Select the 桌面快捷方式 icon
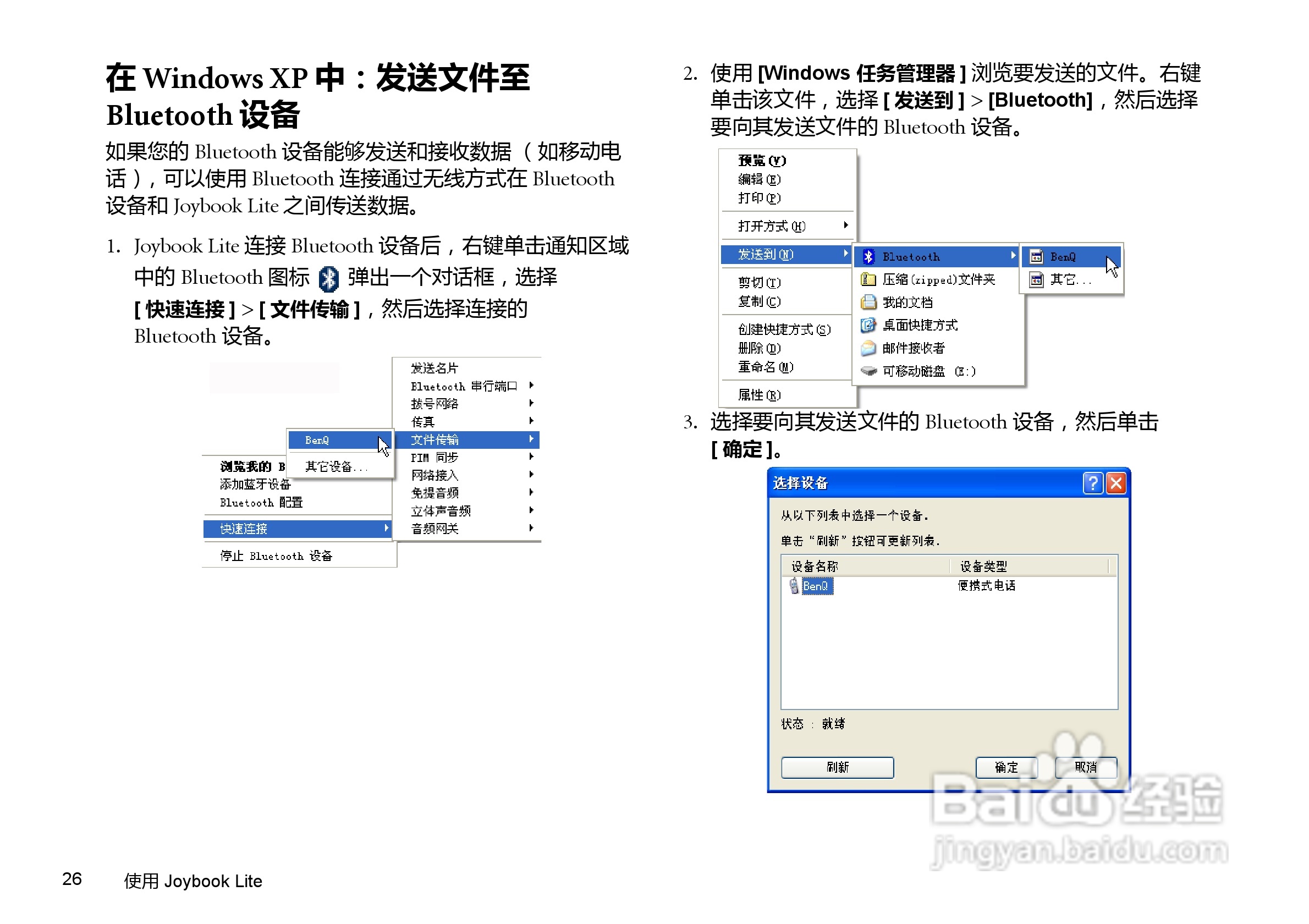Screen dimensions: 1309x924 [869, 325]
